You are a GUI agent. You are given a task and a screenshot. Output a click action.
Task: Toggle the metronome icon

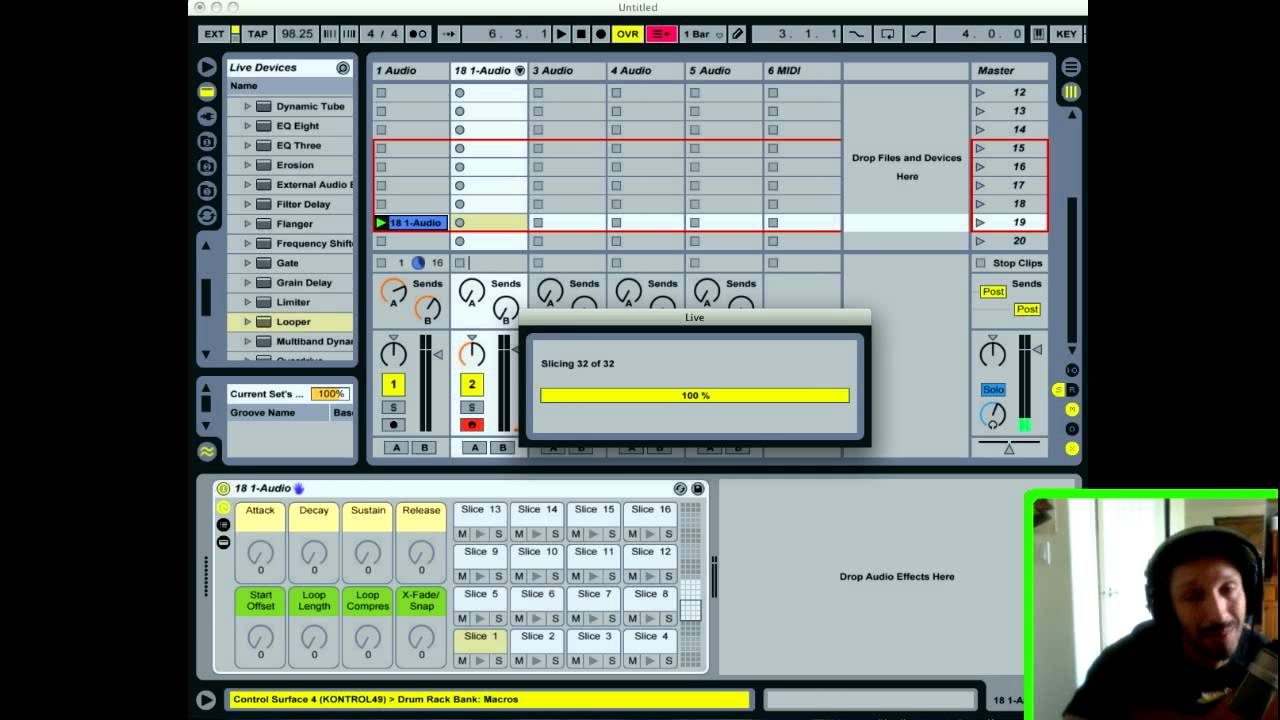418,34
